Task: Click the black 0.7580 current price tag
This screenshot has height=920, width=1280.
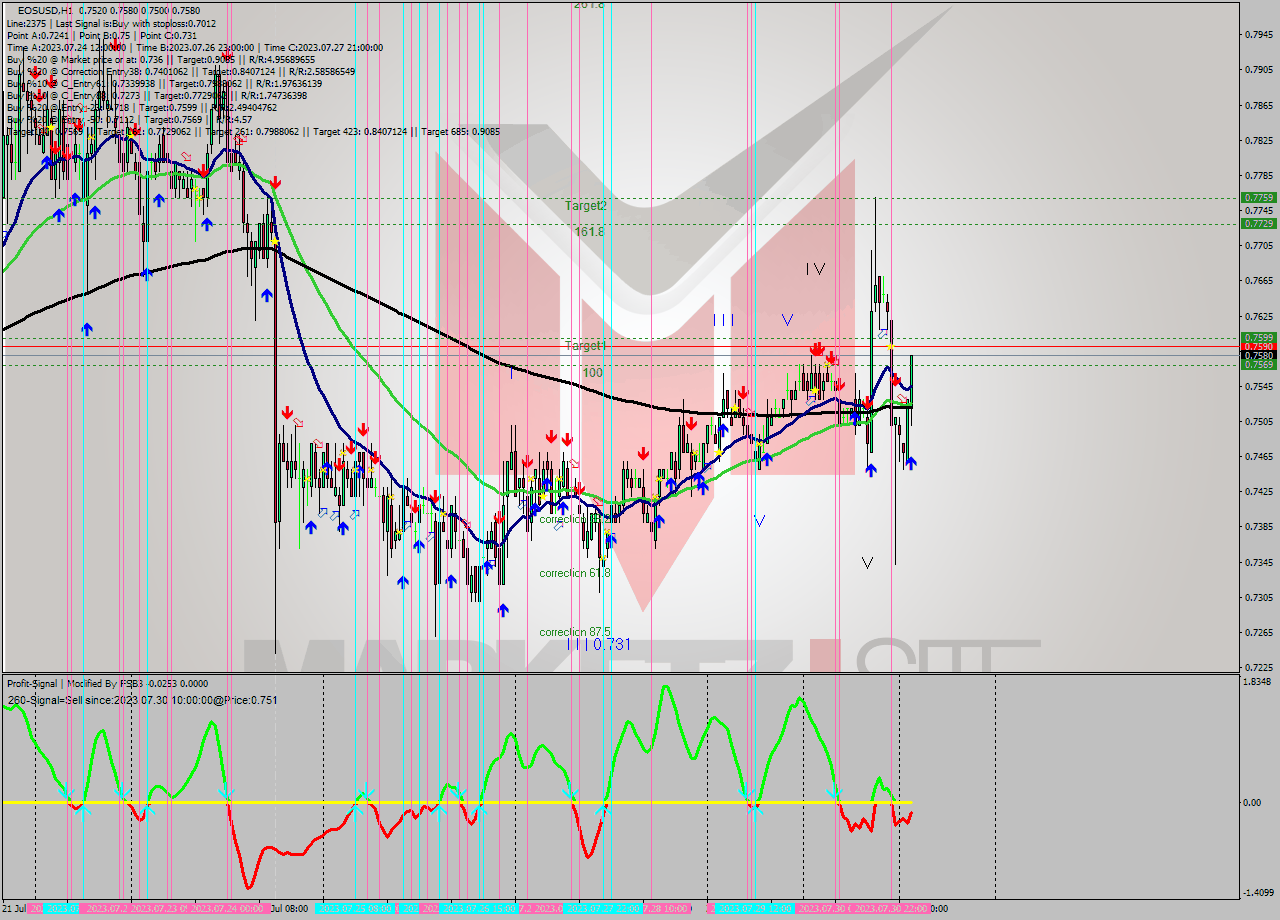Action: click(1258, 355)
